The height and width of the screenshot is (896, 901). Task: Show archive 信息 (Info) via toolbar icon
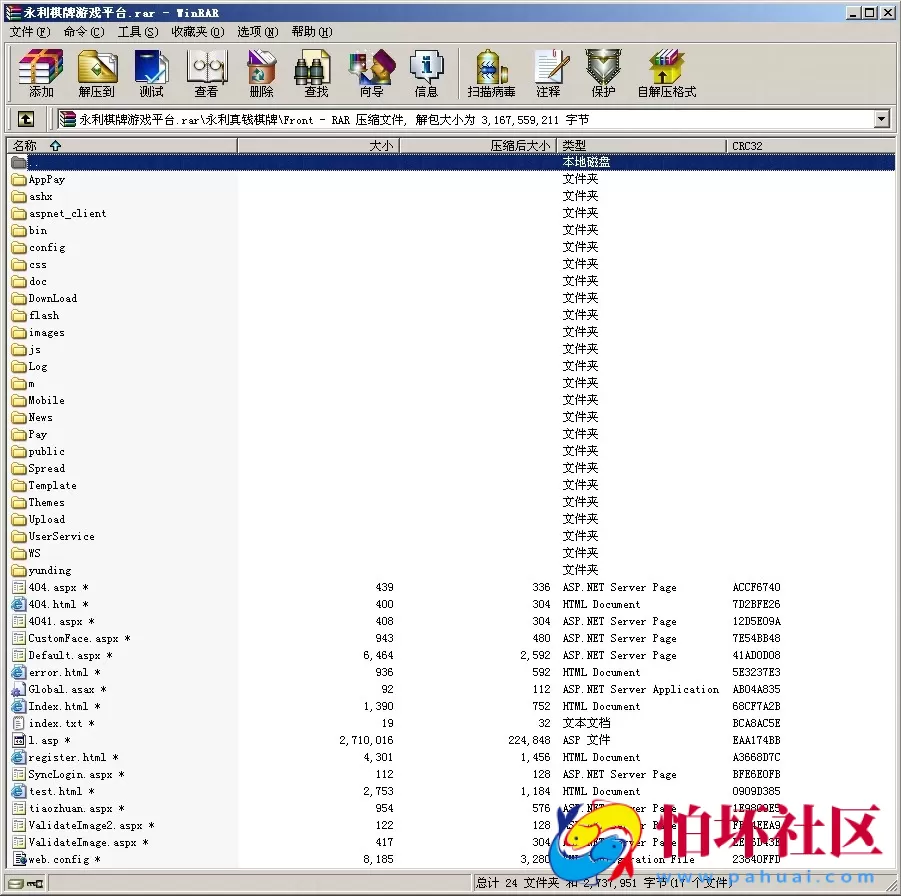[427, 73]
